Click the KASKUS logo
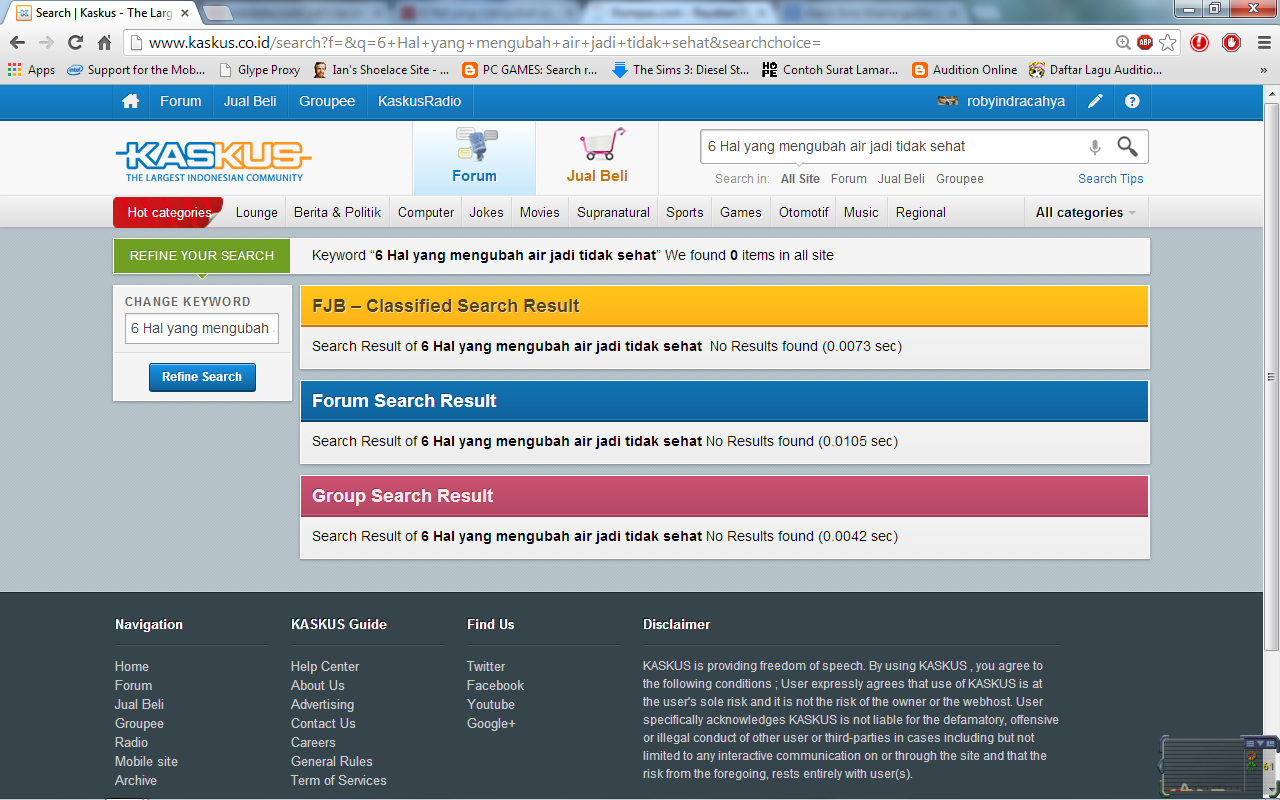Image resolution: width=1280 pixels, height=800 pixels. tap(214, 160)
